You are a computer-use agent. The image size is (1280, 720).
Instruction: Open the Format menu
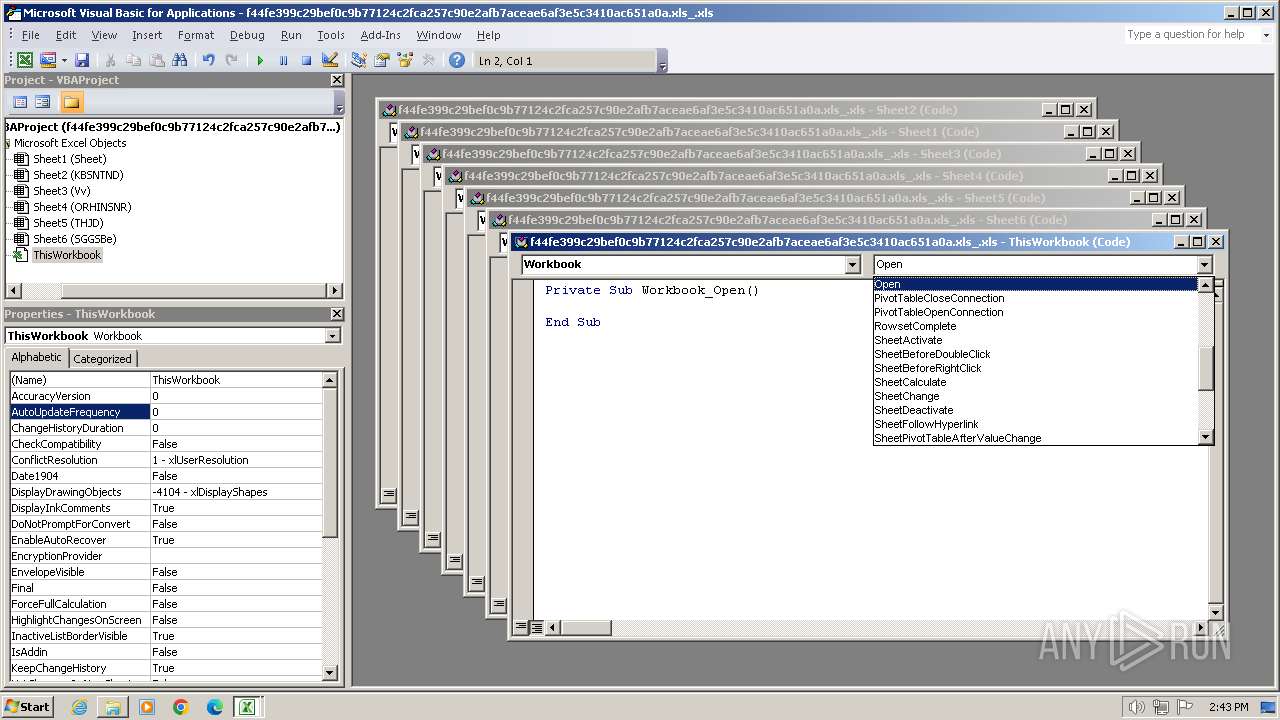(196, 35)
